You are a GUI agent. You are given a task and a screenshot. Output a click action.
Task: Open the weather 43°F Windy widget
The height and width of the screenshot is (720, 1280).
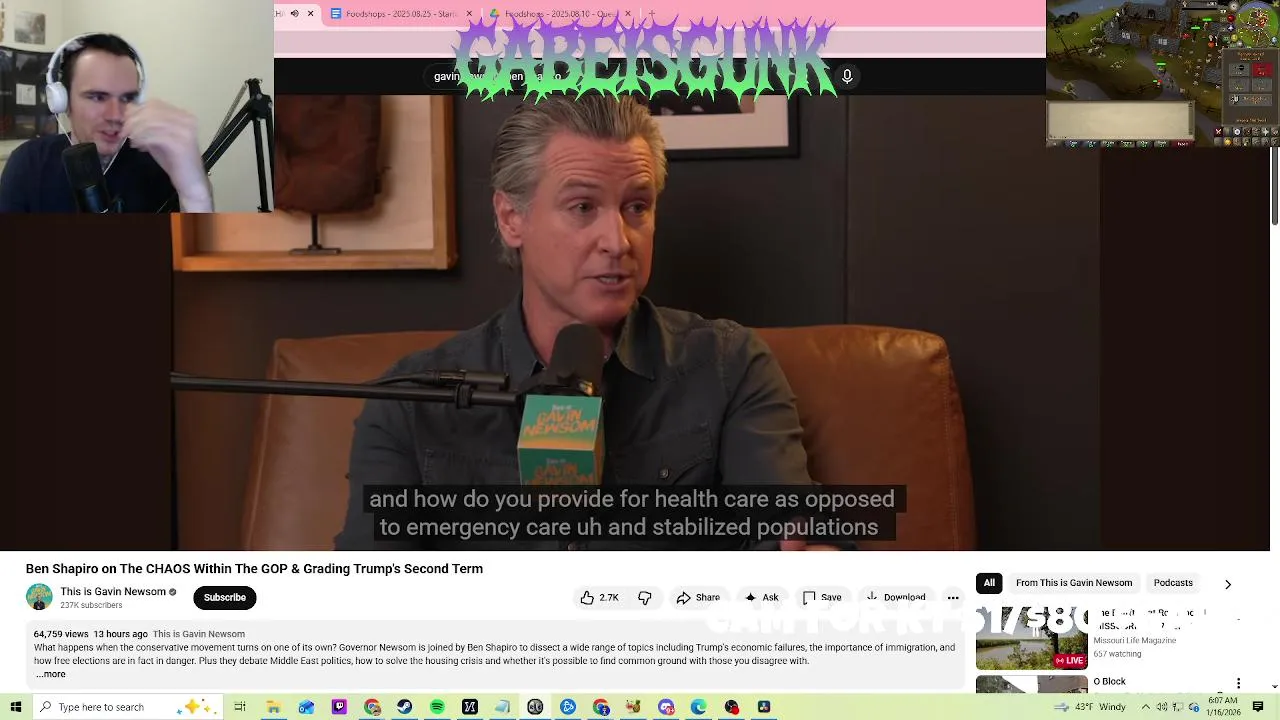(1090, 707)
